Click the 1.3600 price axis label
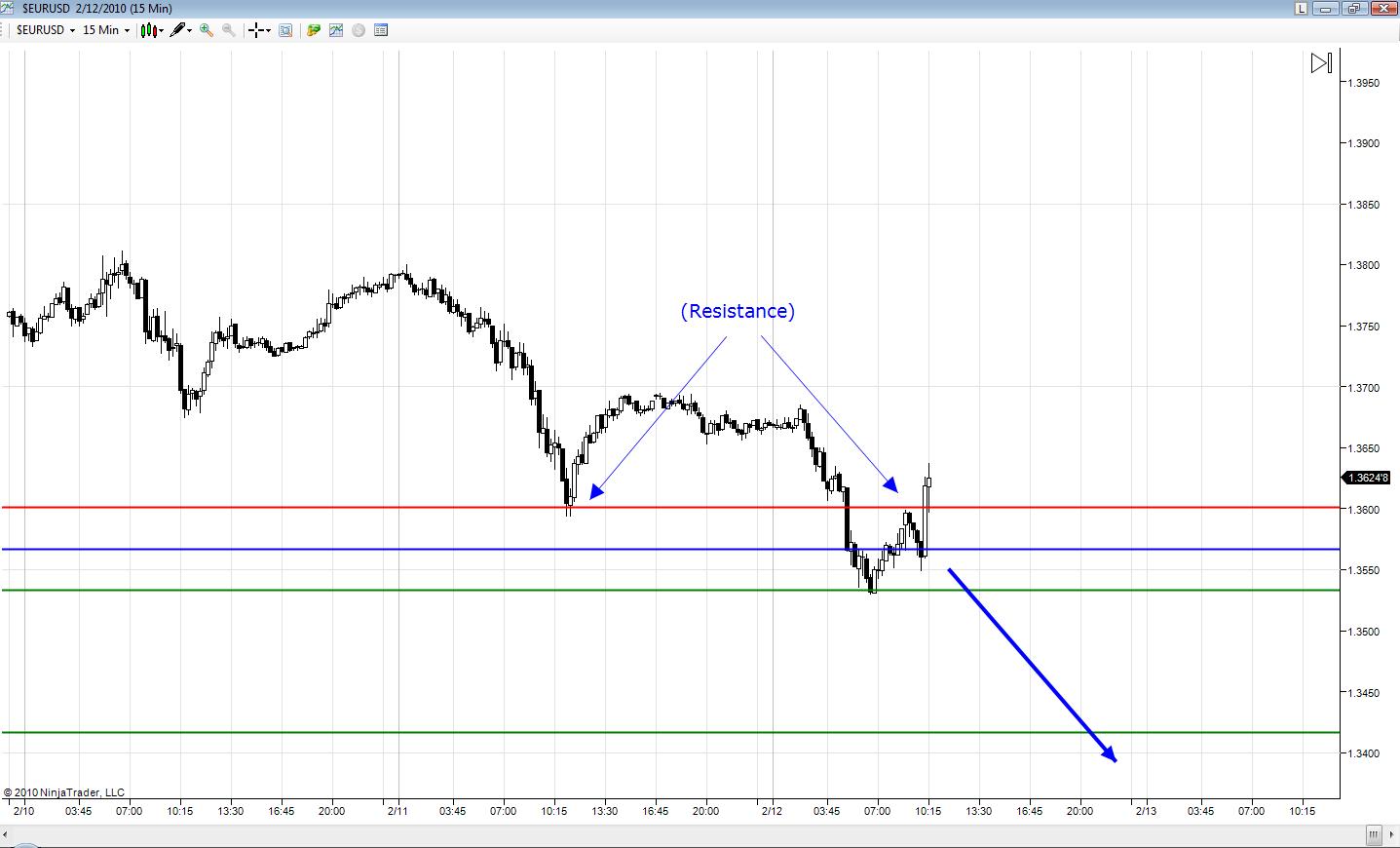 (1364, 510)
